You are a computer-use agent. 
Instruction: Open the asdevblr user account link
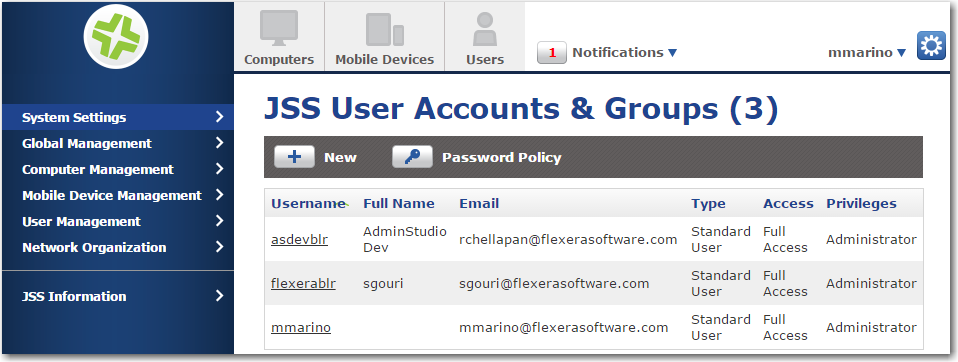299,239
